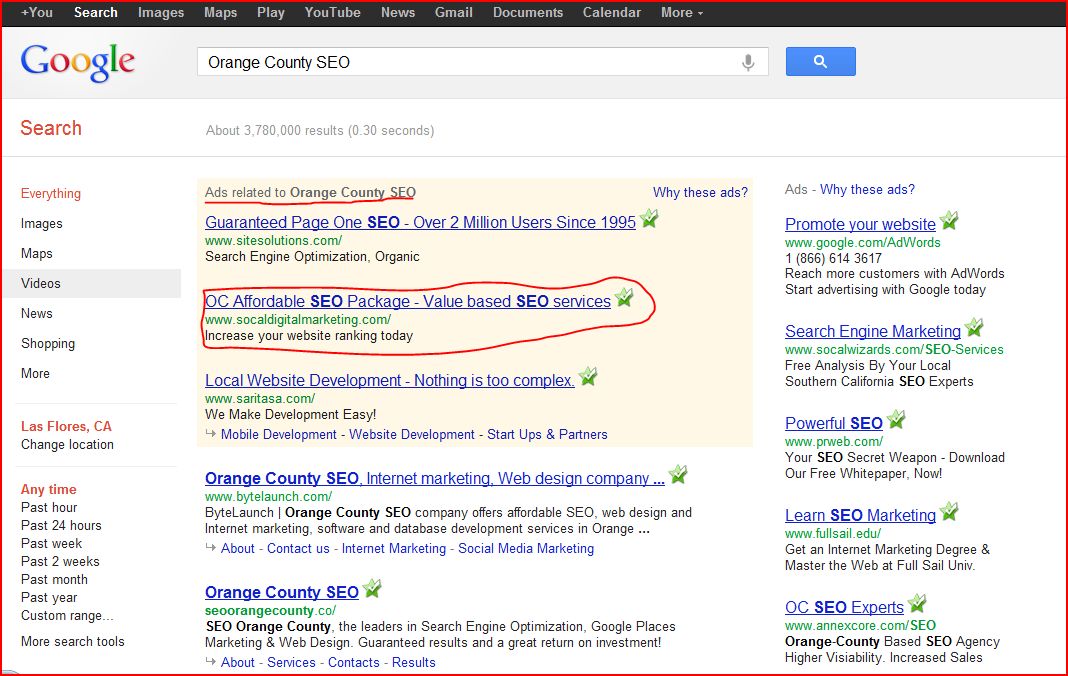Filter results by News in left sidebar
1068x676 pixels.
pos(37,313)
